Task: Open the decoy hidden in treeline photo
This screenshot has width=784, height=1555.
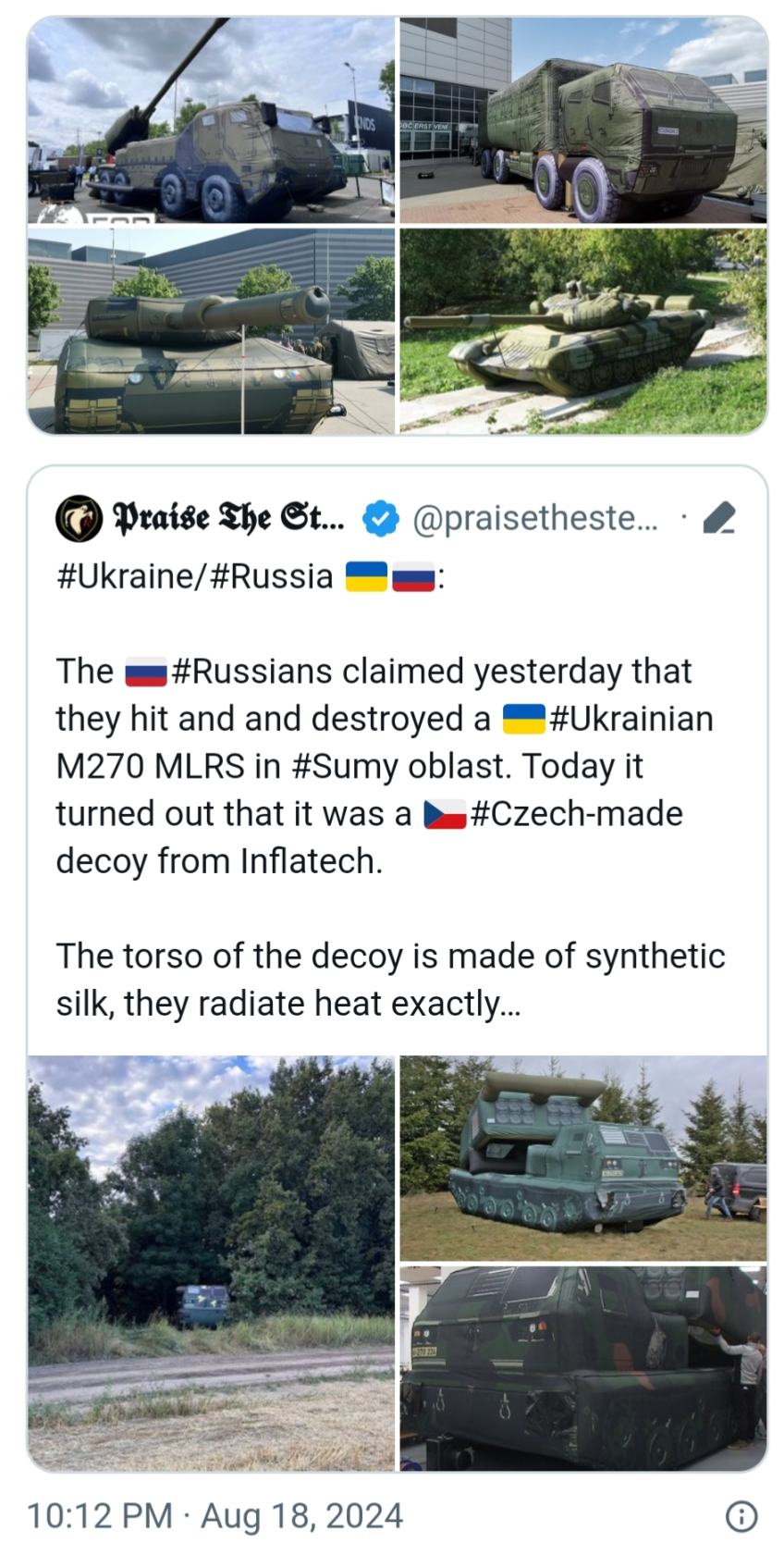Action: coord(211,1264)
